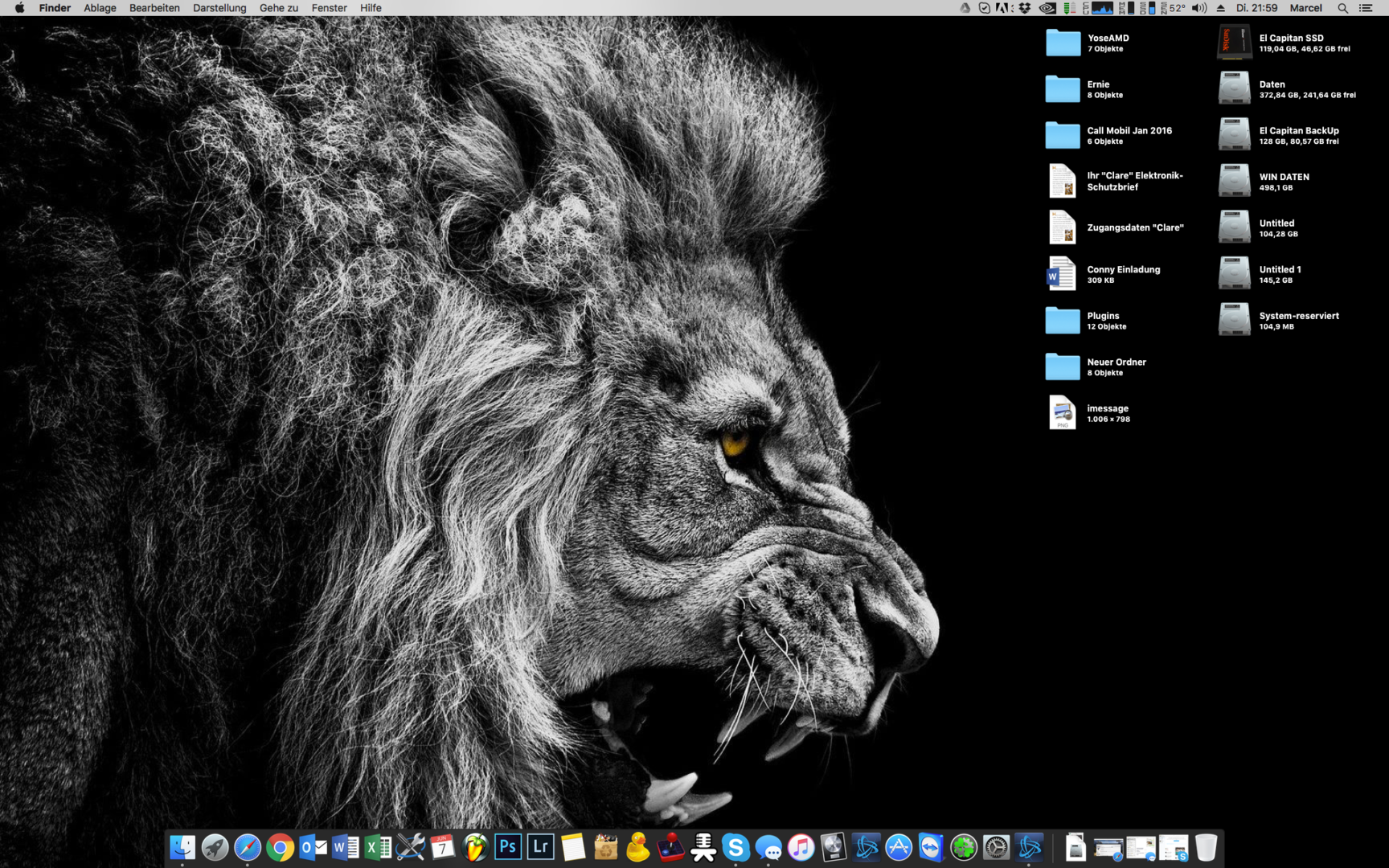Click the volume icon in menu bar
1389x868 pixels.
1198,8
